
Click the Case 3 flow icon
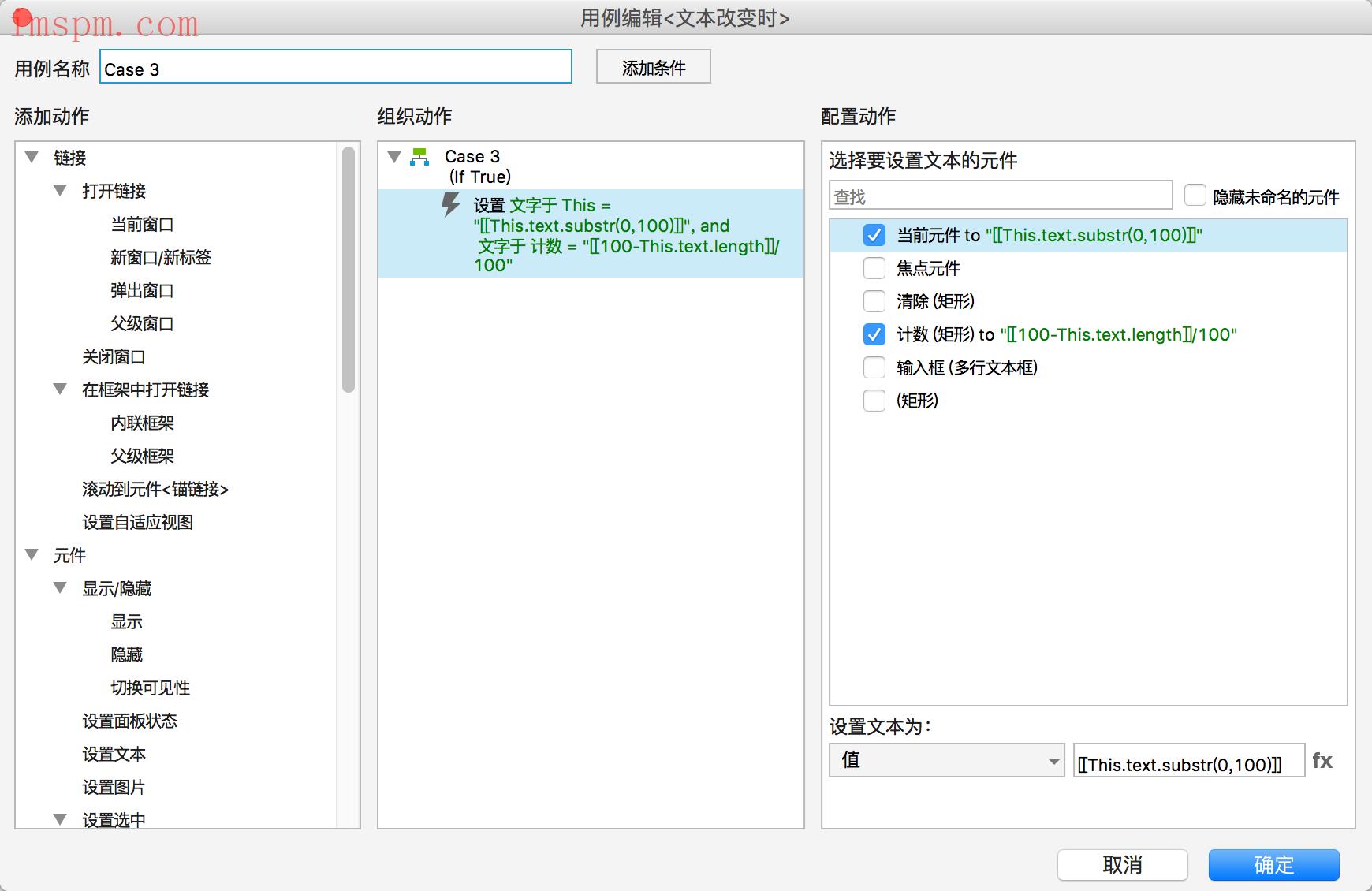coord(419,157)
